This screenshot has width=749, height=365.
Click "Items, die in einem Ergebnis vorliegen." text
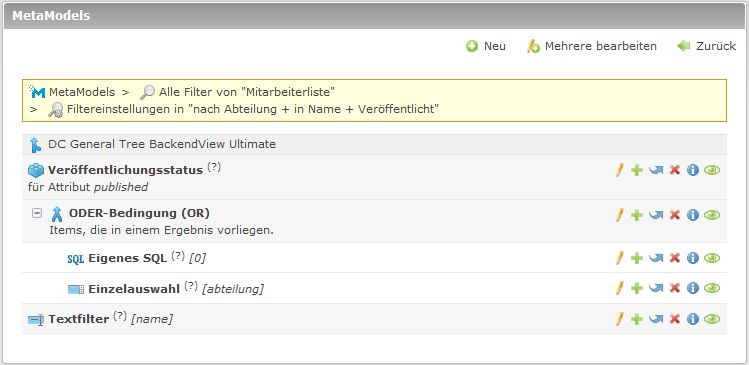(x=161, y=230)
